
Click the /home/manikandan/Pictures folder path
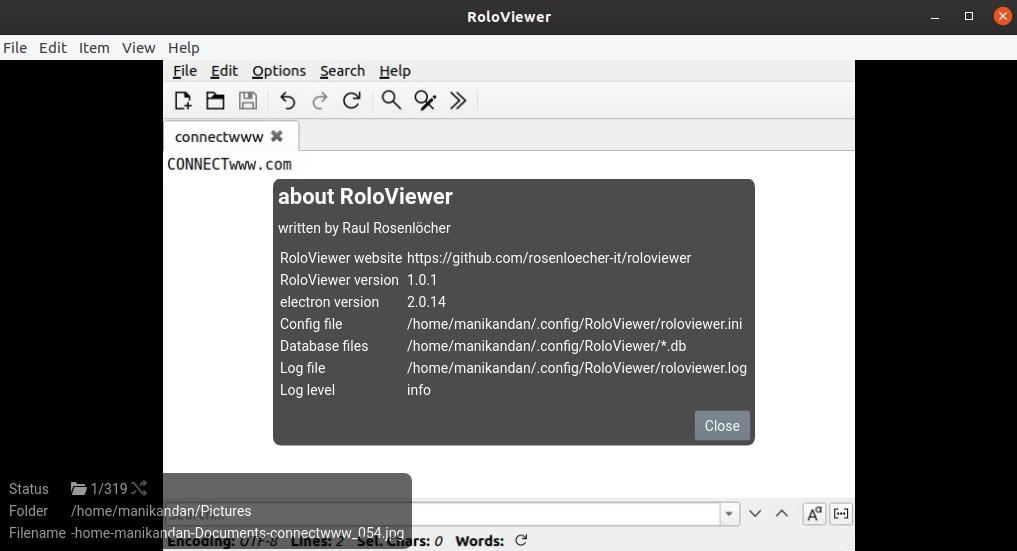pyautogui.click(x=161, y=511)
